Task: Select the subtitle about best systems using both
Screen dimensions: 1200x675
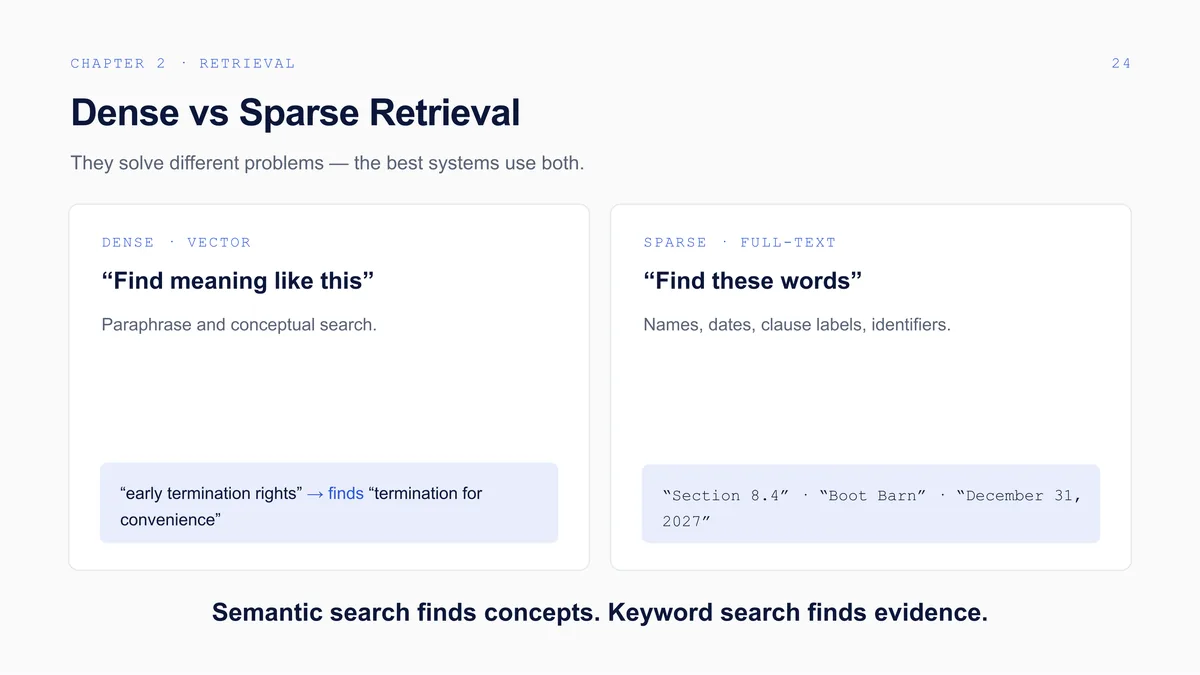Action: pos(327,162)
